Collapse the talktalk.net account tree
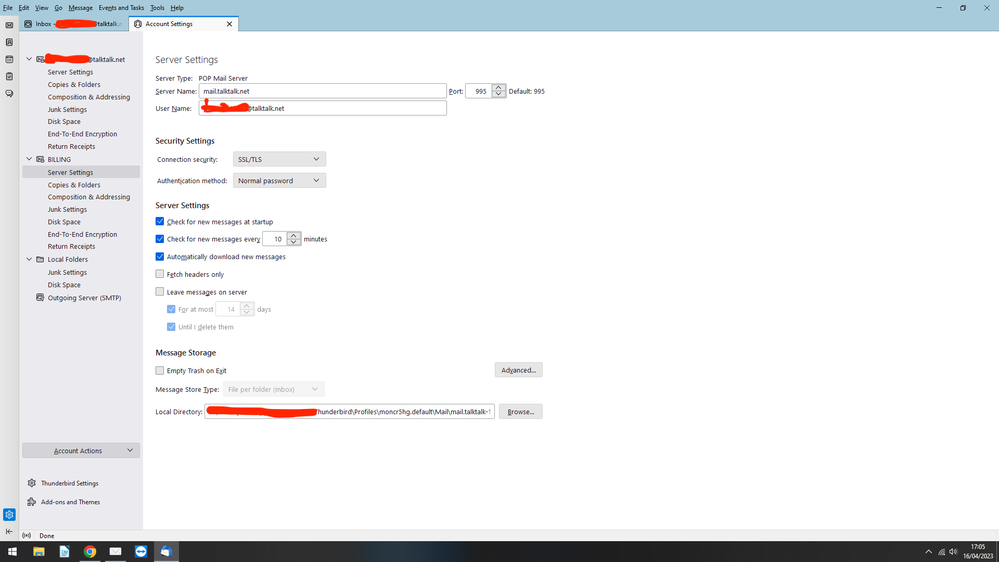 pos(29,59)
